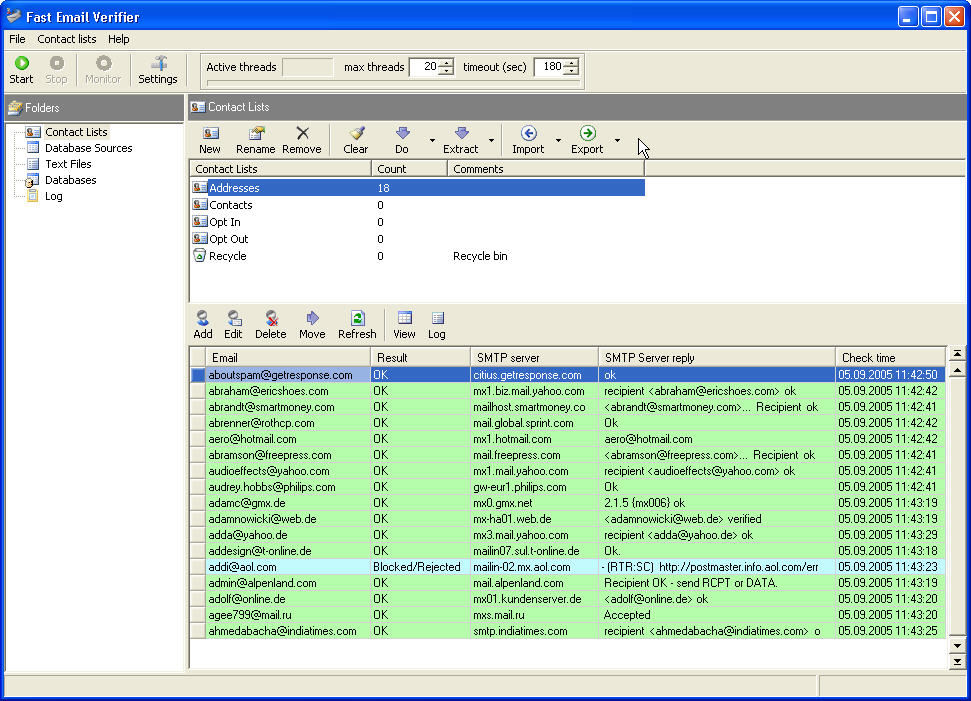Edit the selected email entry
Screen dimensions: 971x701
pyautogui.click(x=233, y=323)
